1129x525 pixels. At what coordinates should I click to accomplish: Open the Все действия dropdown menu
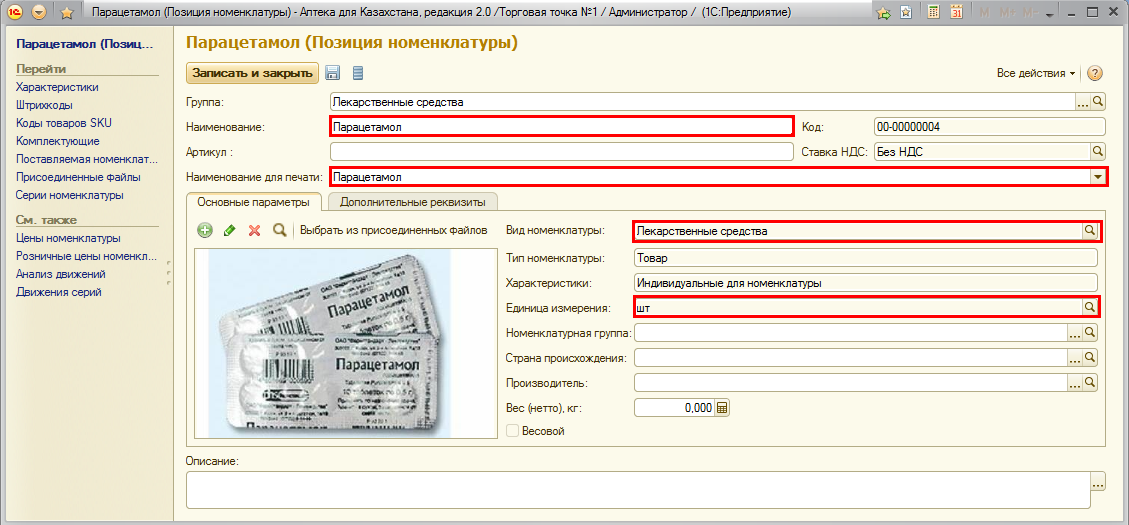[x=1036, y=74]
